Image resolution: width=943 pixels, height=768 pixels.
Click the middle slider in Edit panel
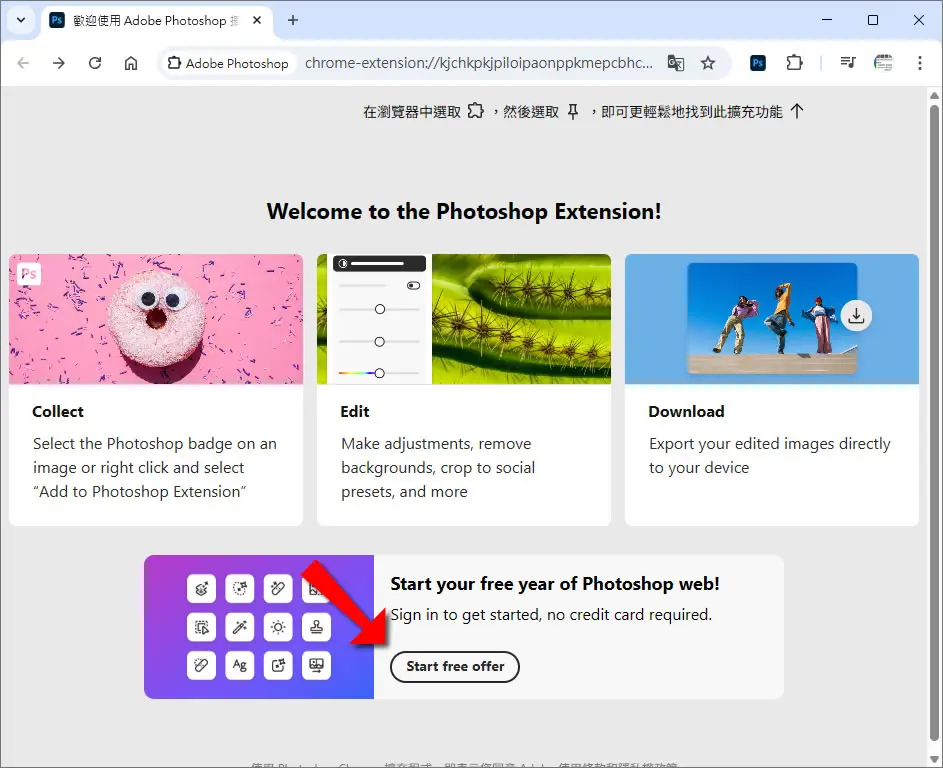[x=379, y=342]
